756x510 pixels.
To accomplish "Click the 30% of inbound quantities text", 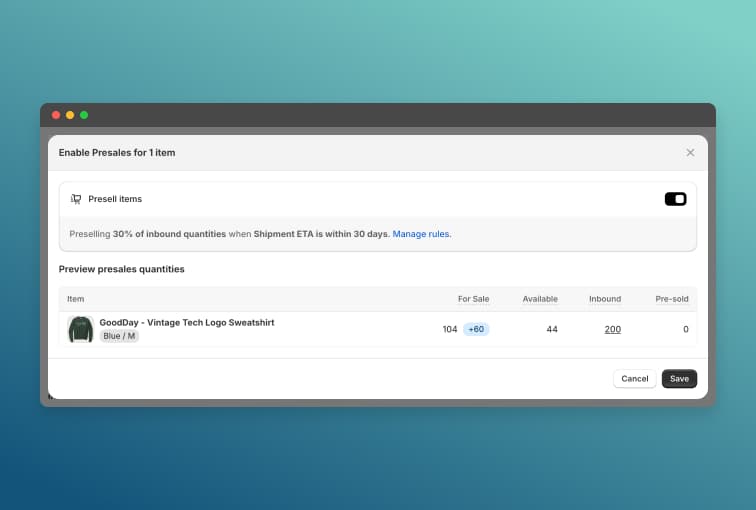I will point(169,234).
